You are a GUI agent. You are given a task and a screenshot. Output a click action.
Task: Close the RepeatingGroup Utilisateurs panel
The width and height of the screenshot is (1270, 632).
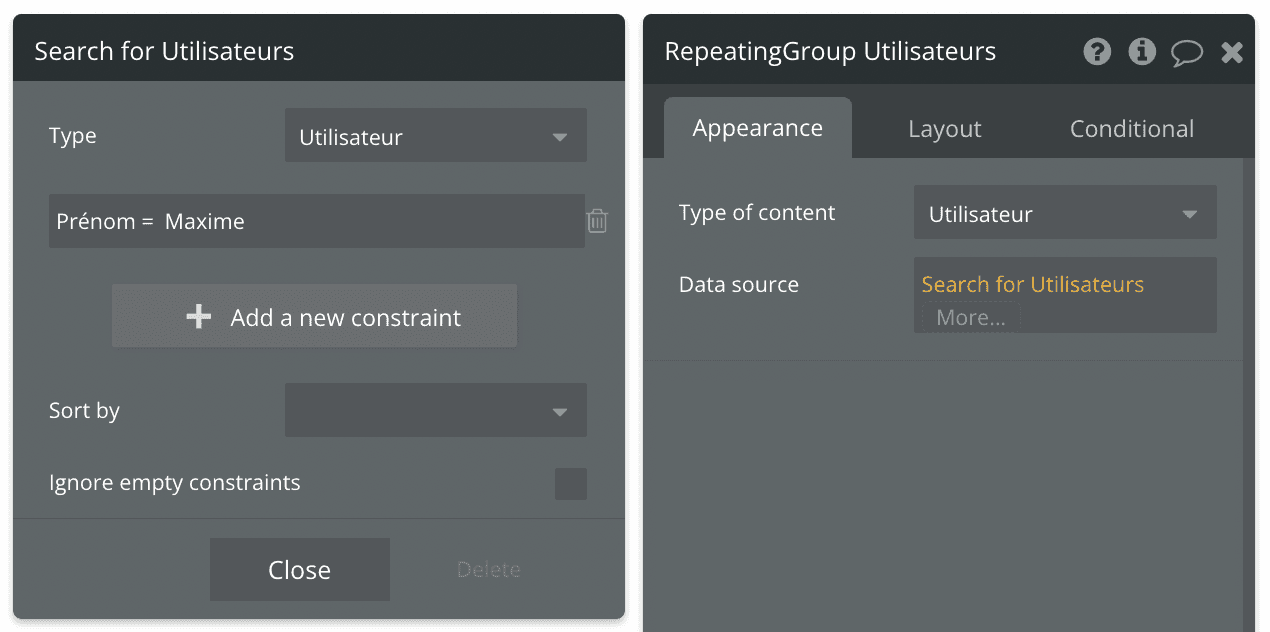click(1232, 52)
